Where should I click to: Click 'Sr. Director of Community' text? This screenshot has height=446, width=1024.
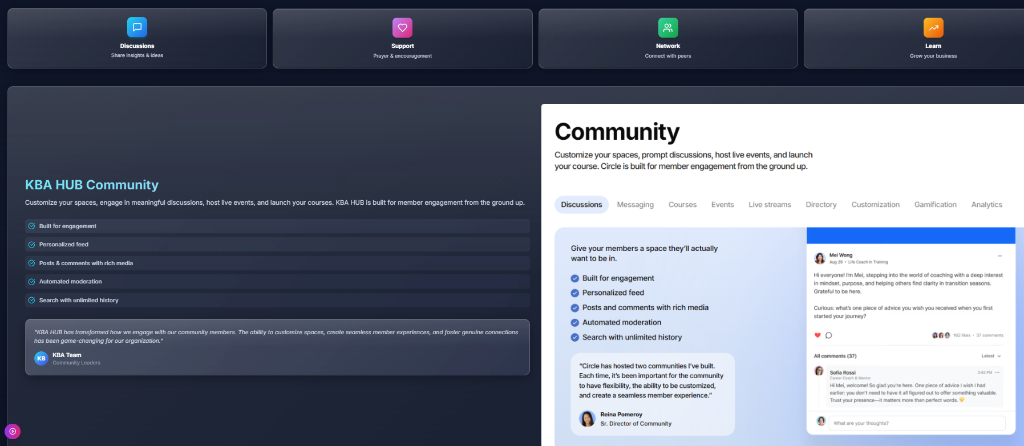635,423
